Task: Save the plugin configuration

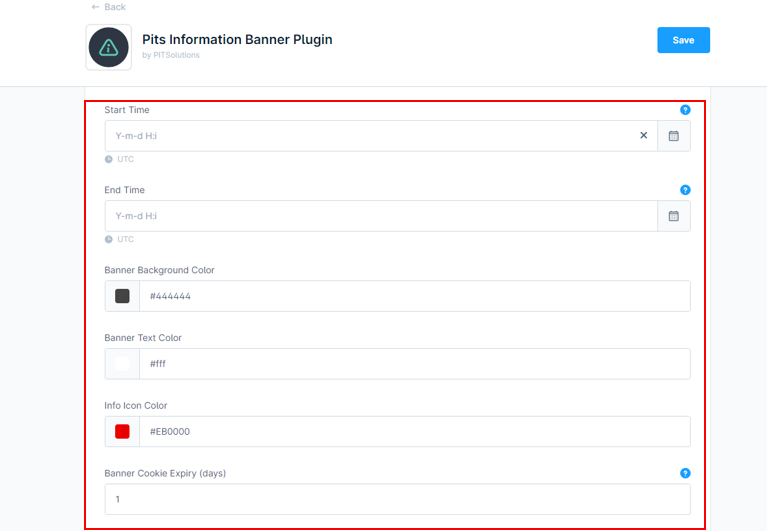Action: [683, 40]
